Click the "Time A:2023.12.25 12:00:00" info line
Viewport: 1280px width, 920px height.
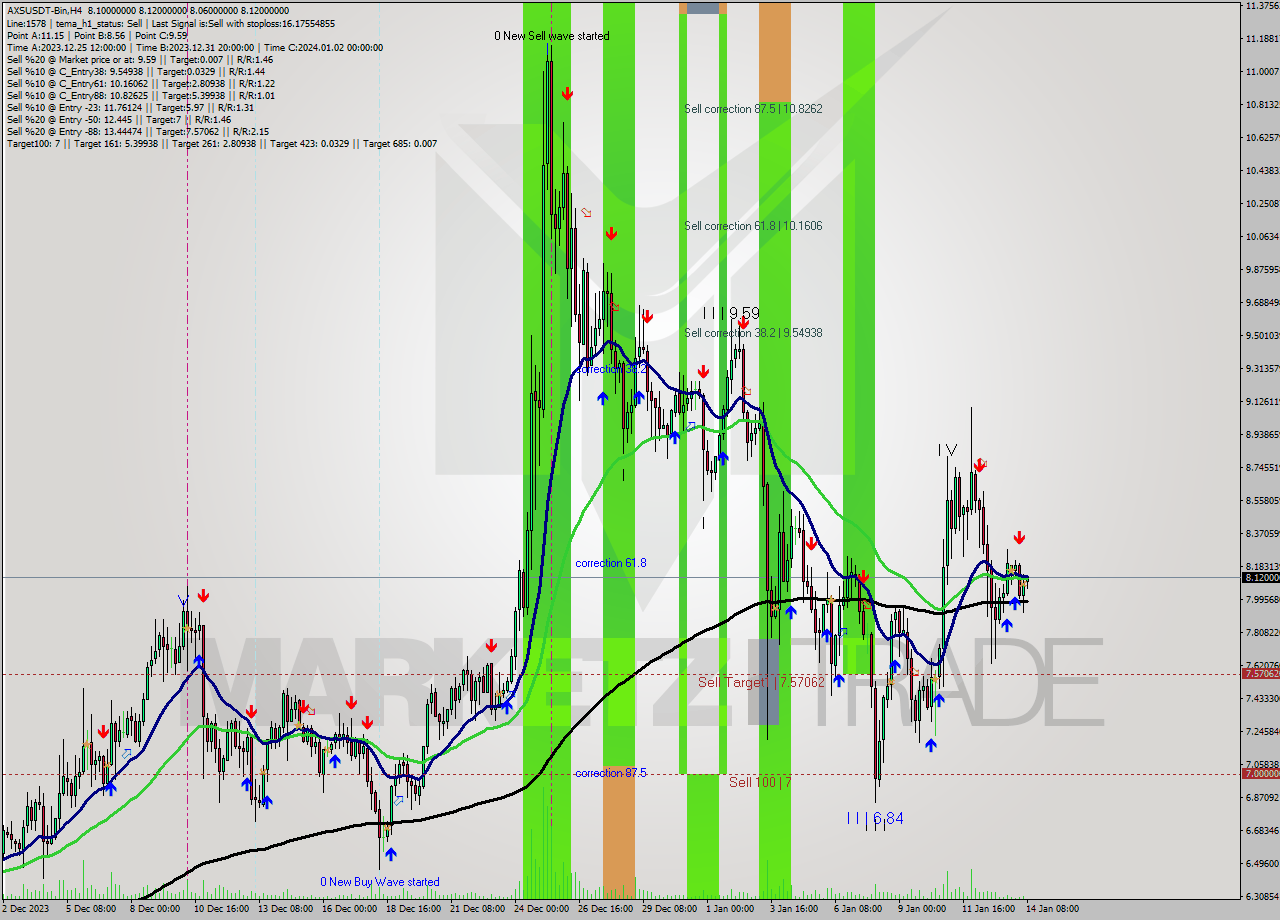(x=195, y=47)
